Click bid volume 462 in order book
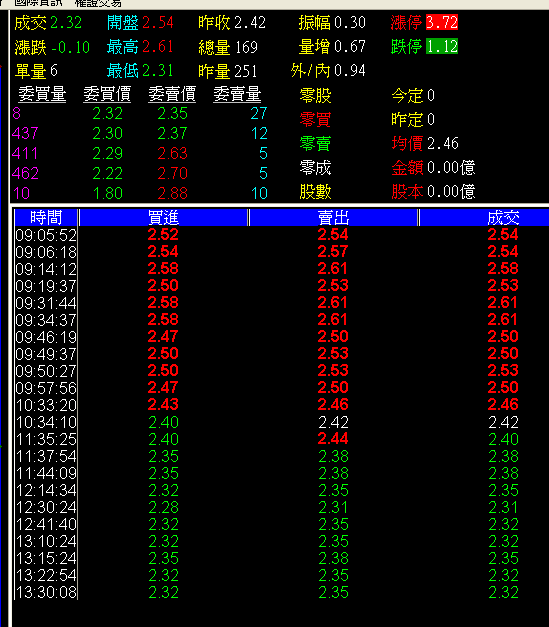This screenshot has width=549, height=627. [26, 173]
